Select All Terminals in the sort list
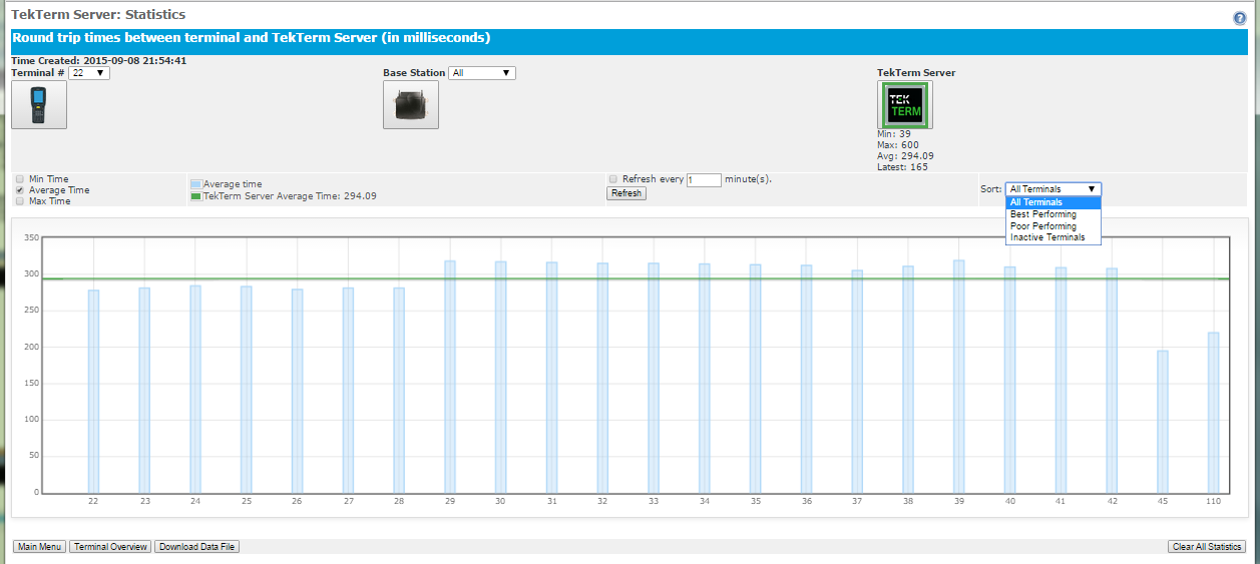This screenshot has width=1260, height=564. tap(1054, 202)
